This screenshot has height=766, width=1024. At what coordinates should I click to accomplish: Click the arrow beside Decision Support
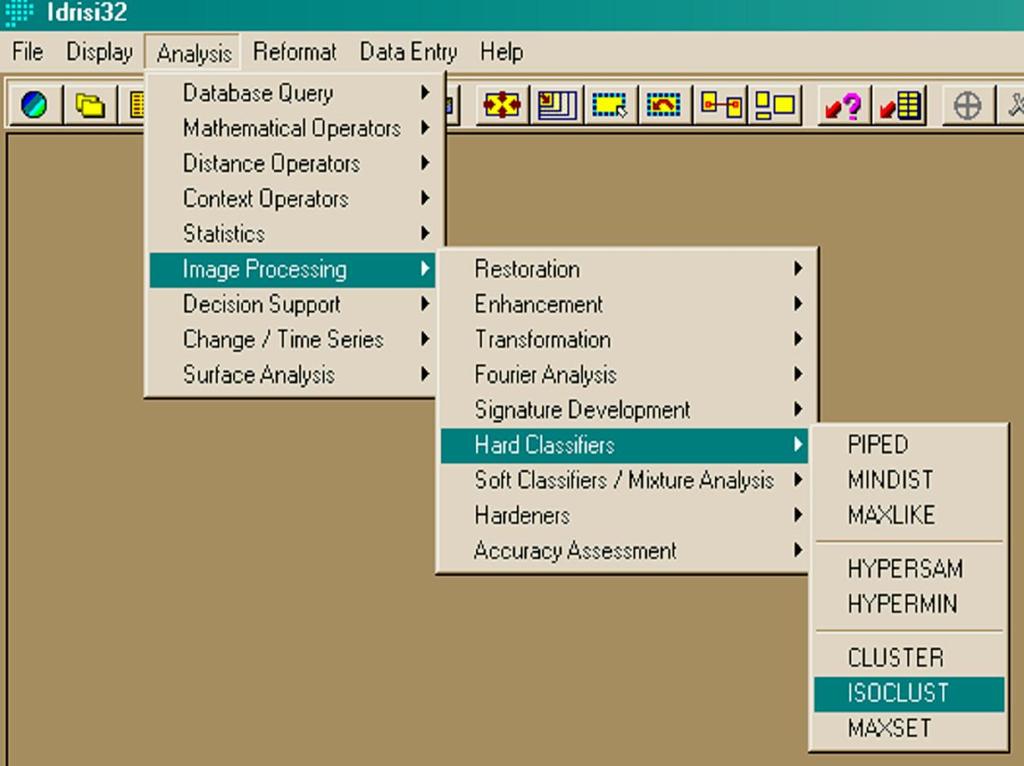tap(425, 304)
